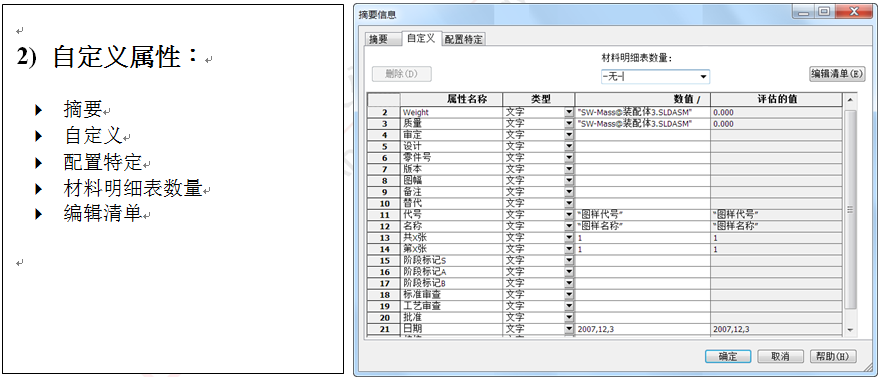The height and width of the screenshot is (377, 878).
Task: Open help via 帮助 button
Action: tap(833, 356)
